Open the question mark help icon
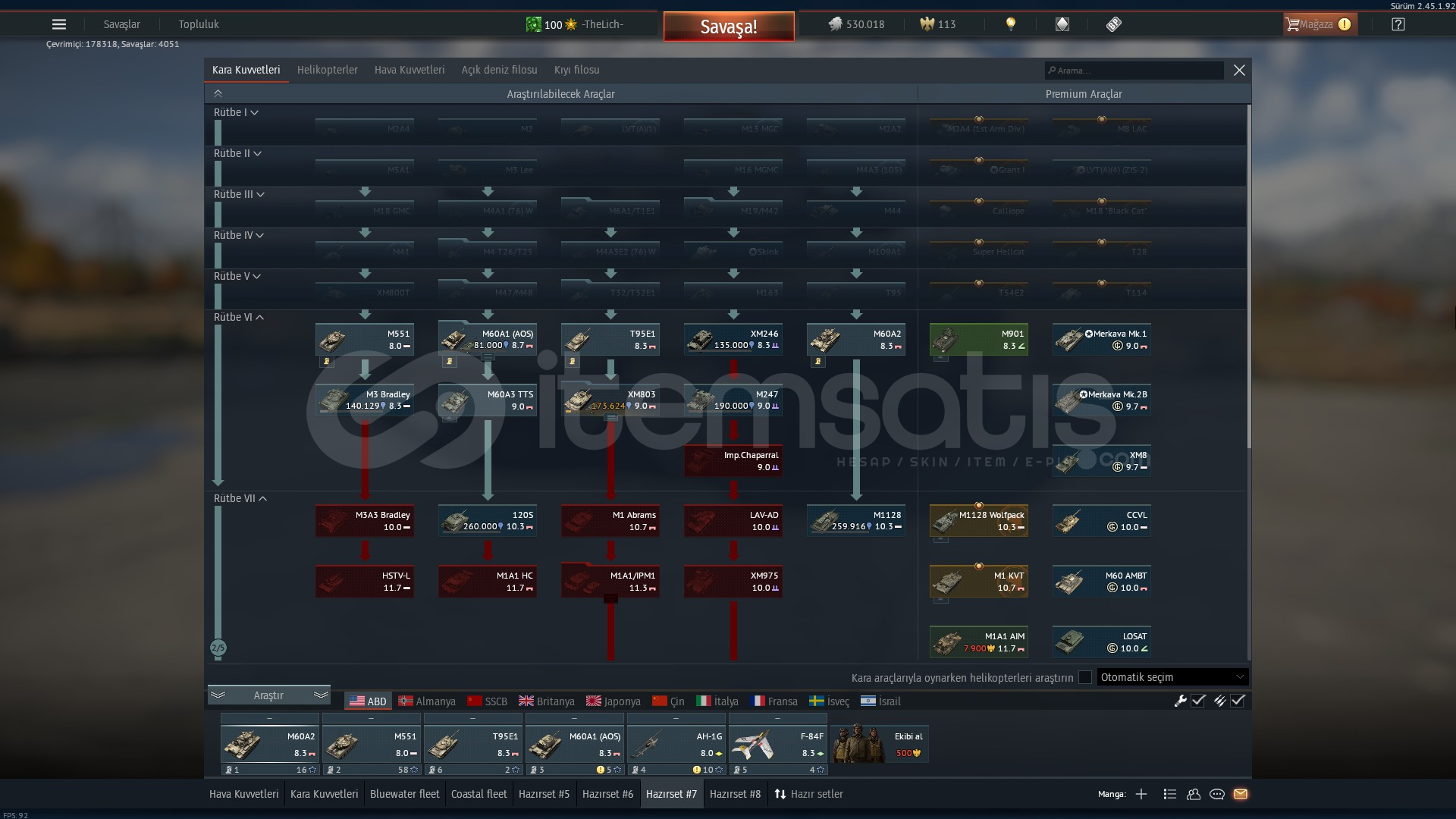The width and height of the screenshot is (1456, 819). coord(1398,24)
